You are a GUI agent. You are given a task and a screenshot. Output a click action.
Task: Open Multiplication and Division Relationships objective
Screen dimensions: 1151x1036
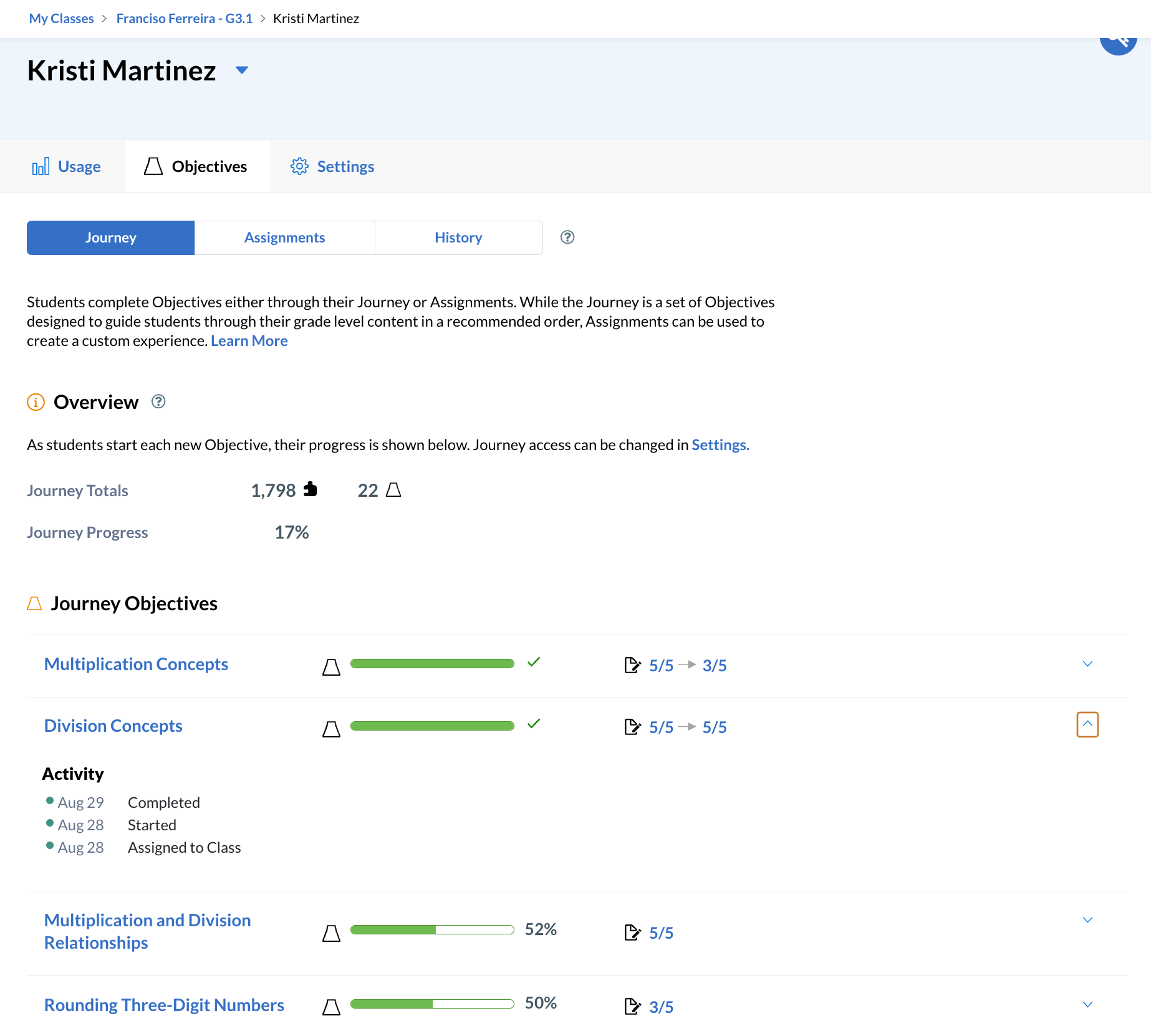pos(147,932)
